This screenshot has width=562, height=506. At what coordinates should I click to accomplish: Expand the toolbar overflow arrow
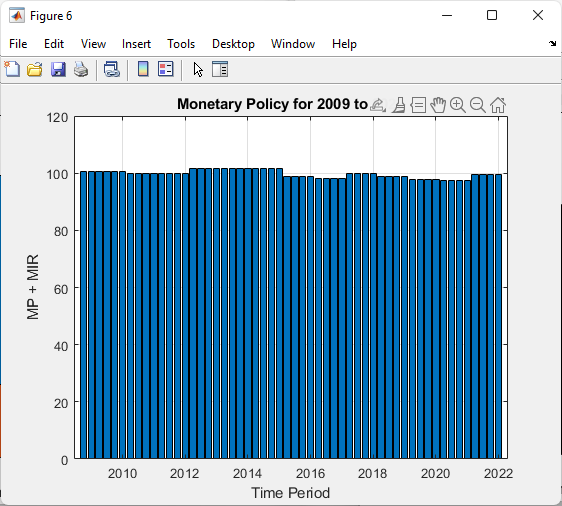(x=552, y=43)
